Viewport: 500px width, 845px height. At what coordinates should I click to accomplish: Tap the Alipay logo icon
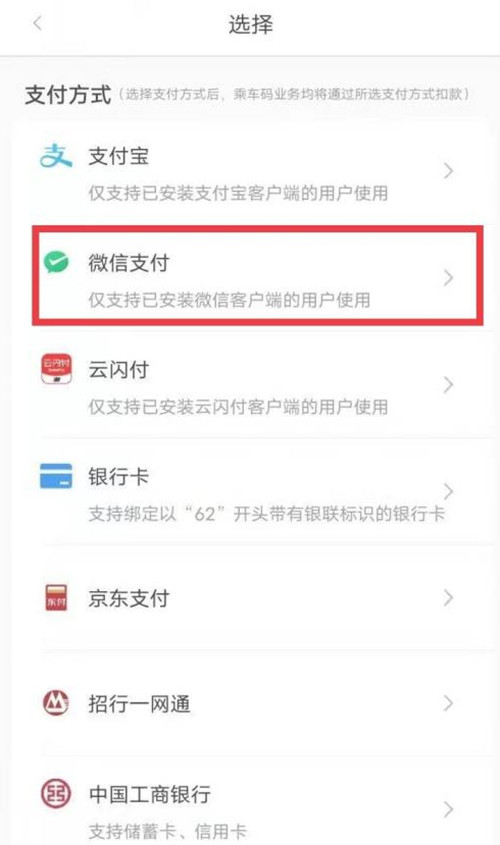(x=56, y=156)
